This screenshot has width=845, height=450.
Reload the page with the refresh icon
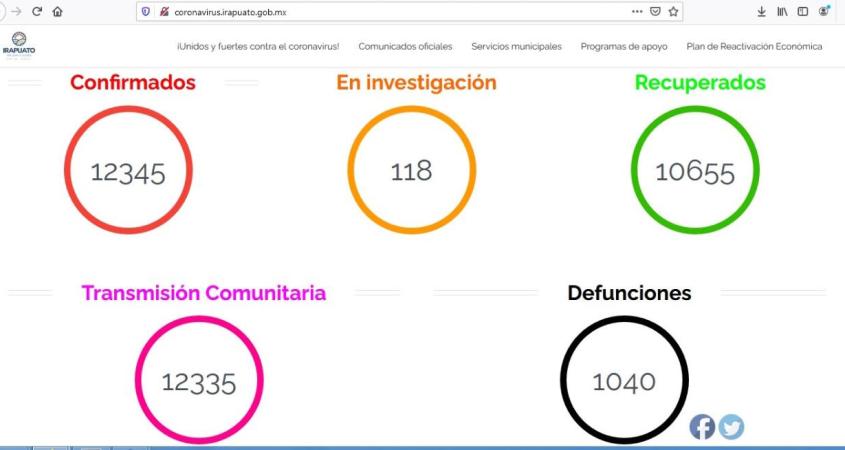pyautogui.click(x=37, y=11)
